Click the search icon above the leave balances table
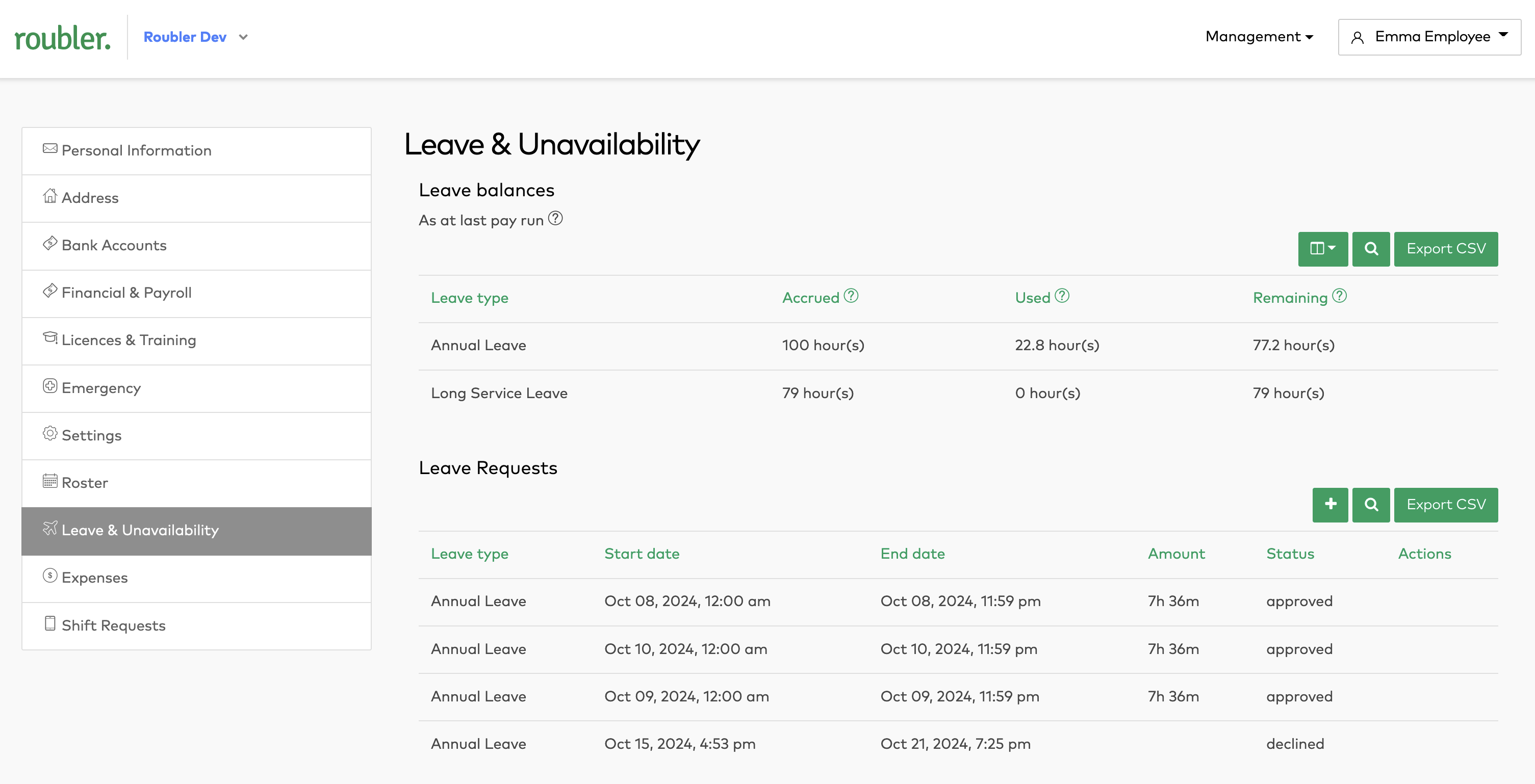 pos(1371,249)
